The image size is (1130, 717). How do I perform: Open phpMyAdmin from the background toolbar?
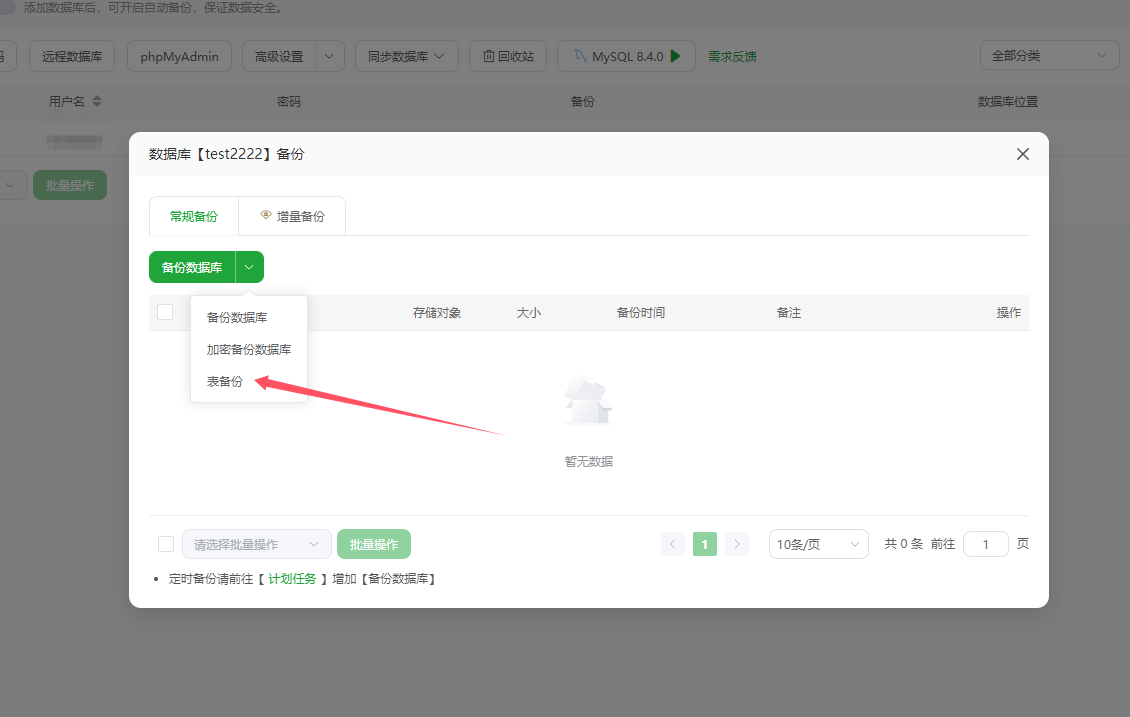[179, 56]
